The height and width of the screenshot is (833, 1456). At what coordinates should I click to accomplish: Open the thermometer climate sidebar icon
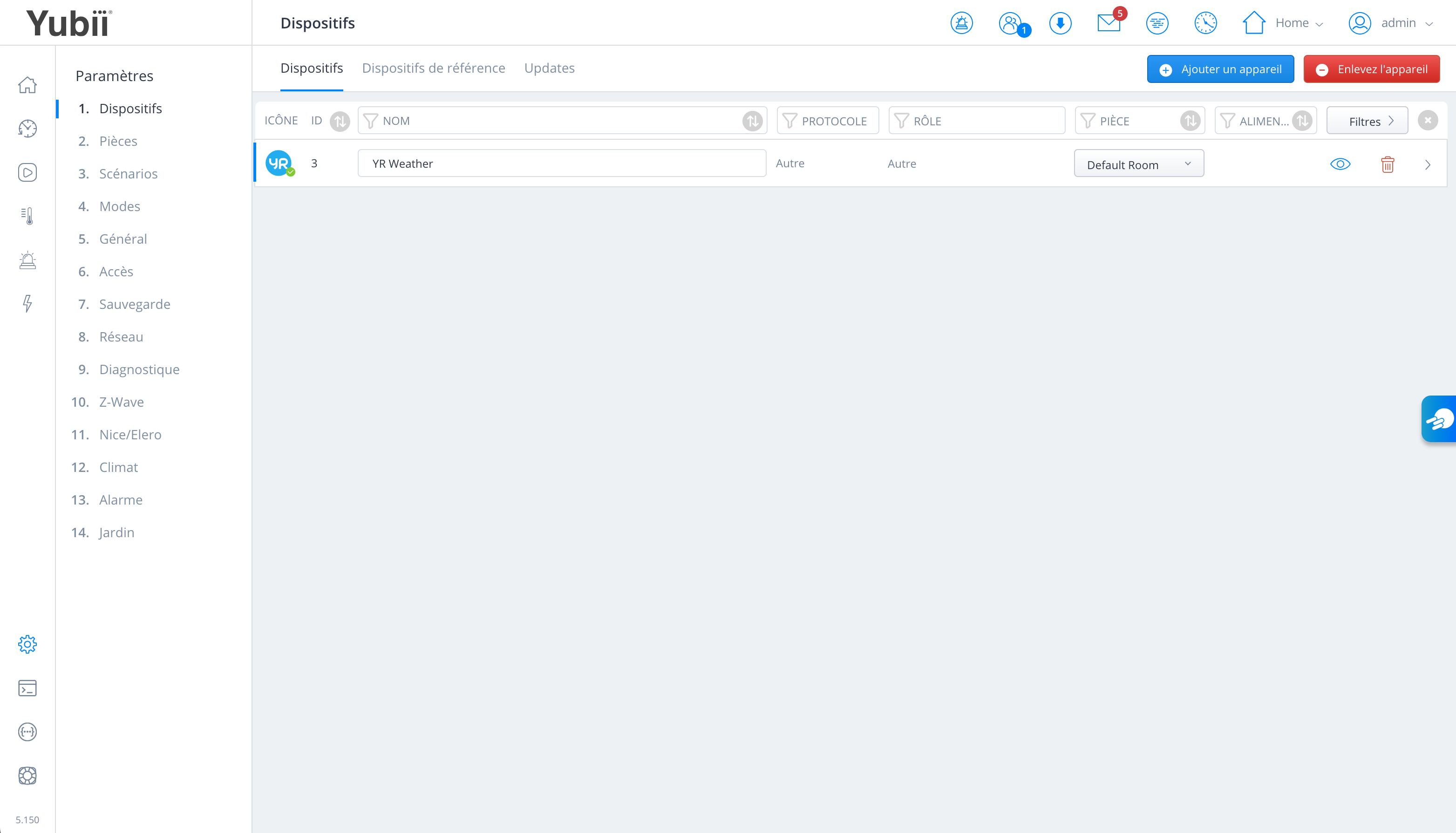(x=27, y=216)
